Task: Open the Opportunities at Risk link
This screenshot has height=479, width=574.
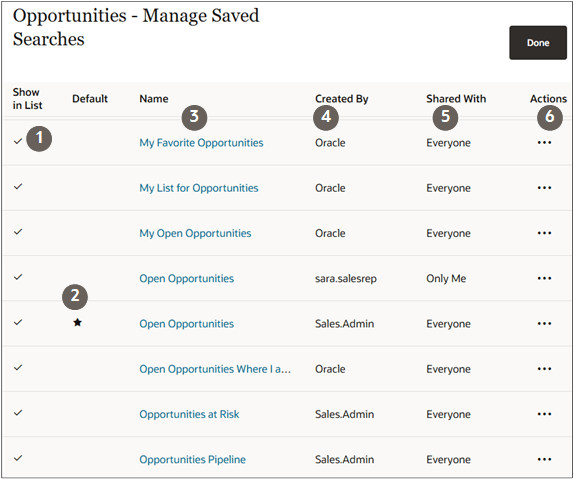Action: pyautogui.click(x=189, y=414)
